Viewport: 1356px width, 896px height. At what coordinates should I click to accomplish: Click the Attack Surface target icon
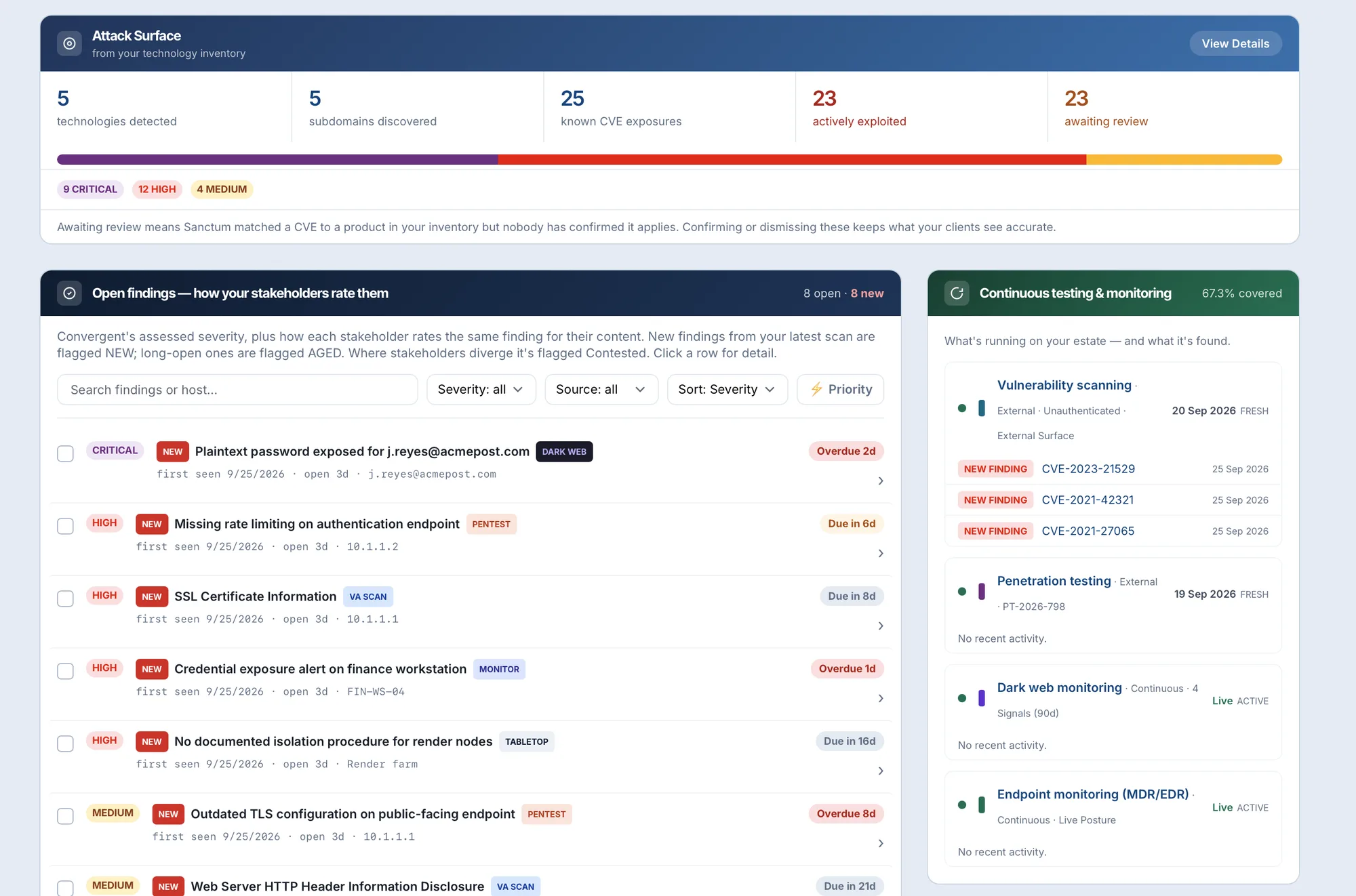69,43
